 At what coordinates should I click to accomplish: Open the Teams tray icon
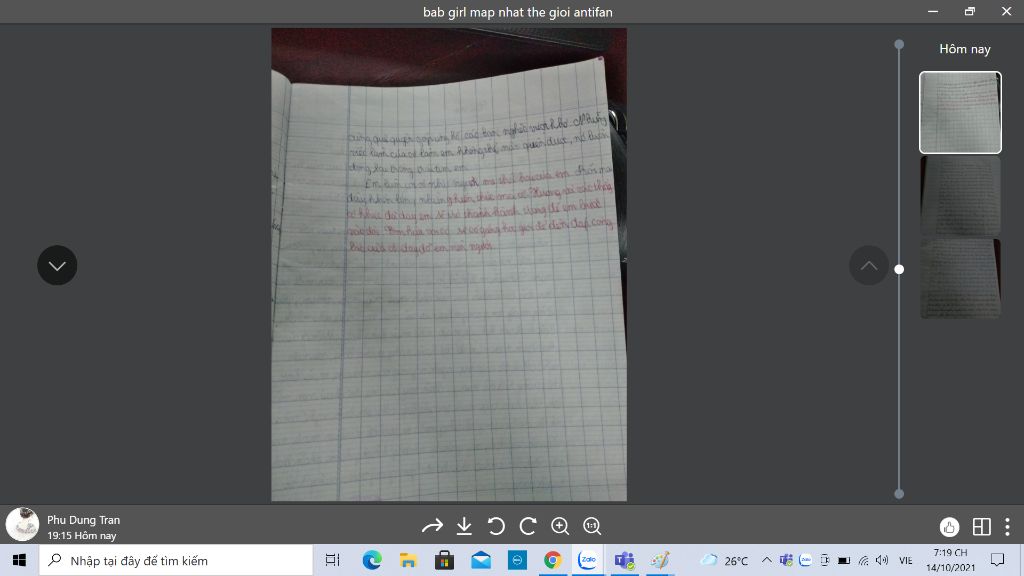pos(786,560)
